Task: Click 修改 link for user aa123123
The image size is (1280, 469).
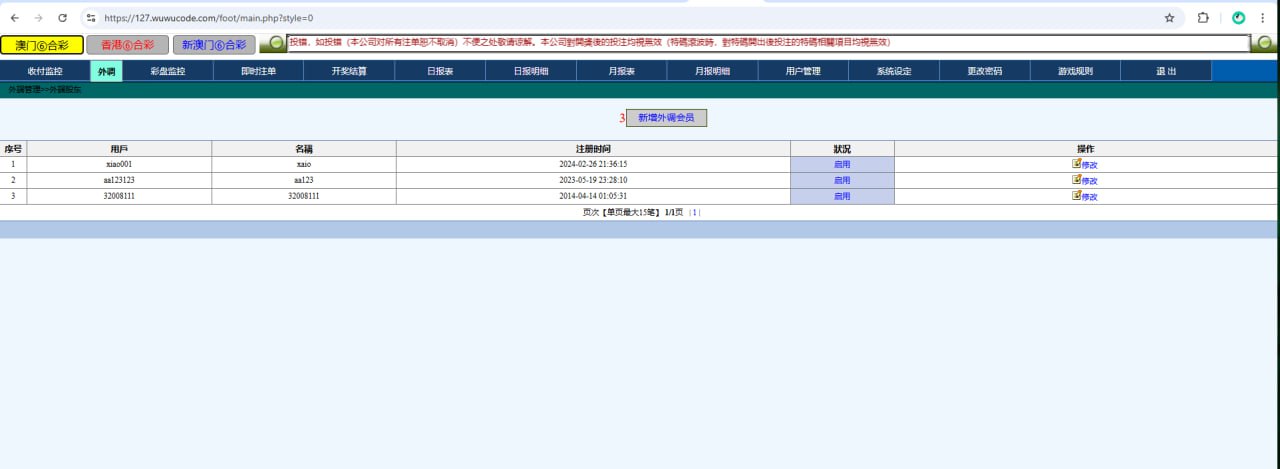Action: [x=1090, y=181]
